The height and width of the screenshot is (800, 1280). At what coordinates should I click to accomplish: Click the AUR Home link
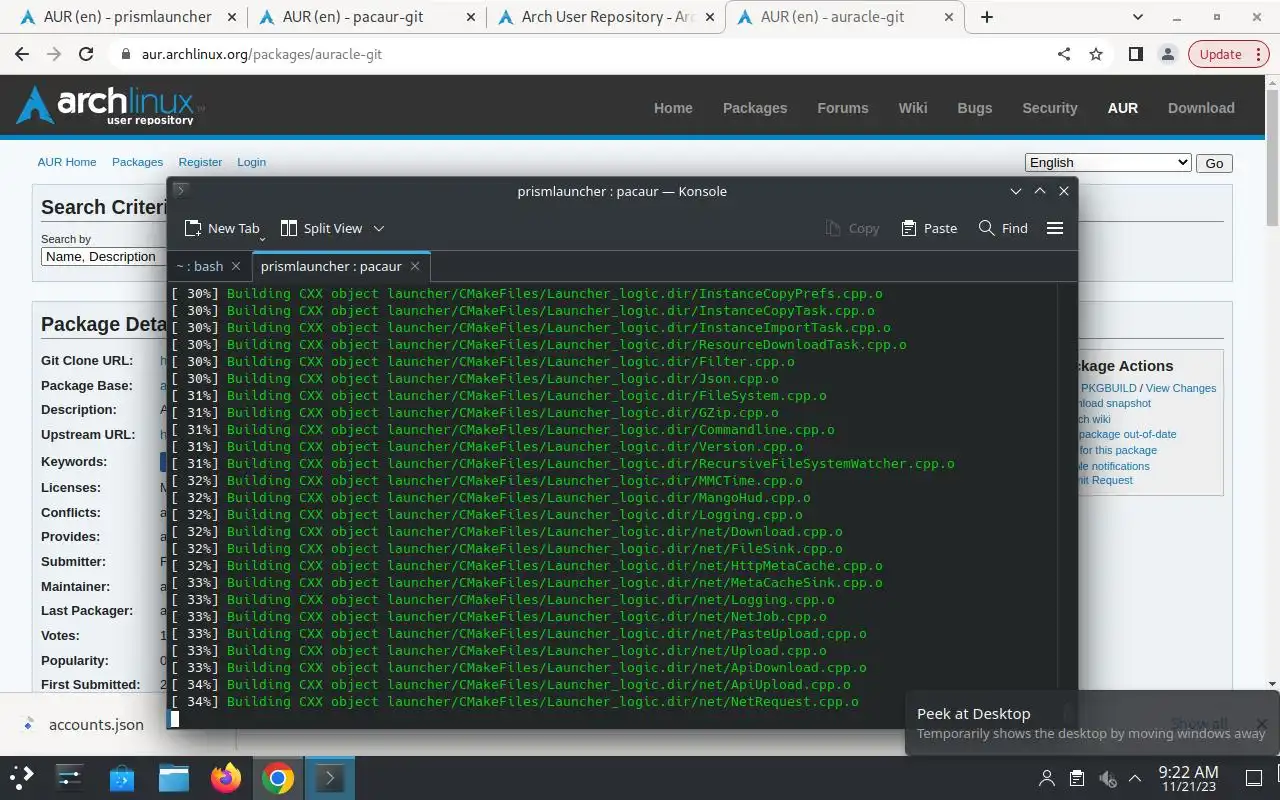click(x=67, y=162)
